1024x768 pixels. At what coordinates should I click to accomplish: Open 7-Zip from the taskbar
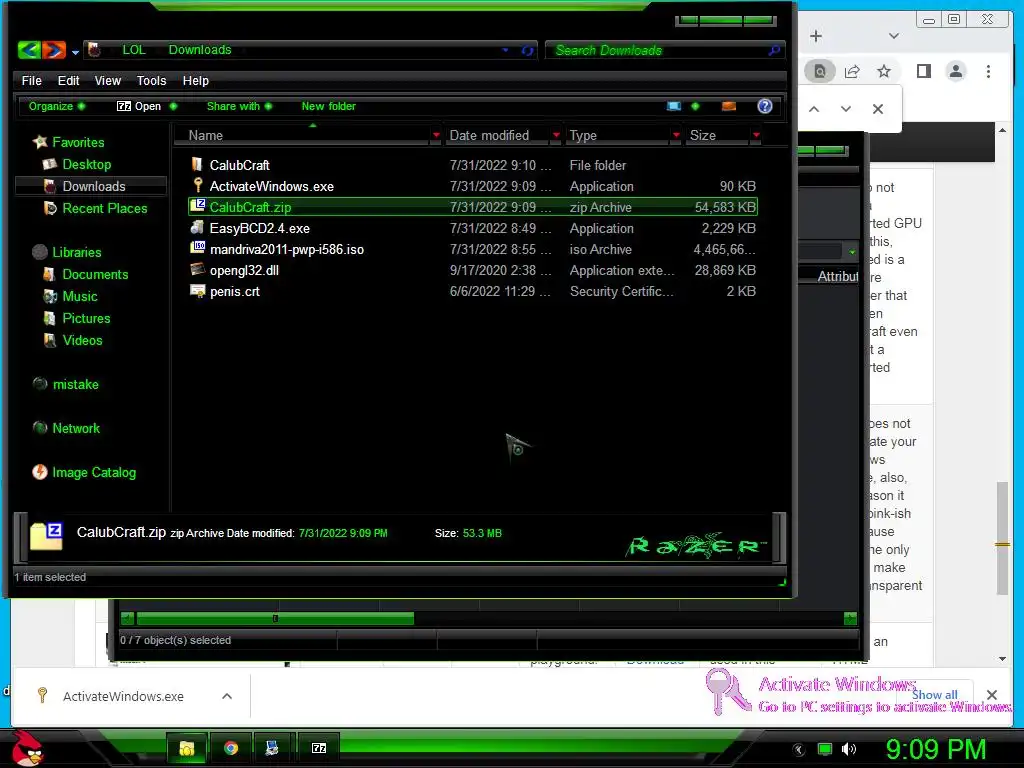[319, 748]
